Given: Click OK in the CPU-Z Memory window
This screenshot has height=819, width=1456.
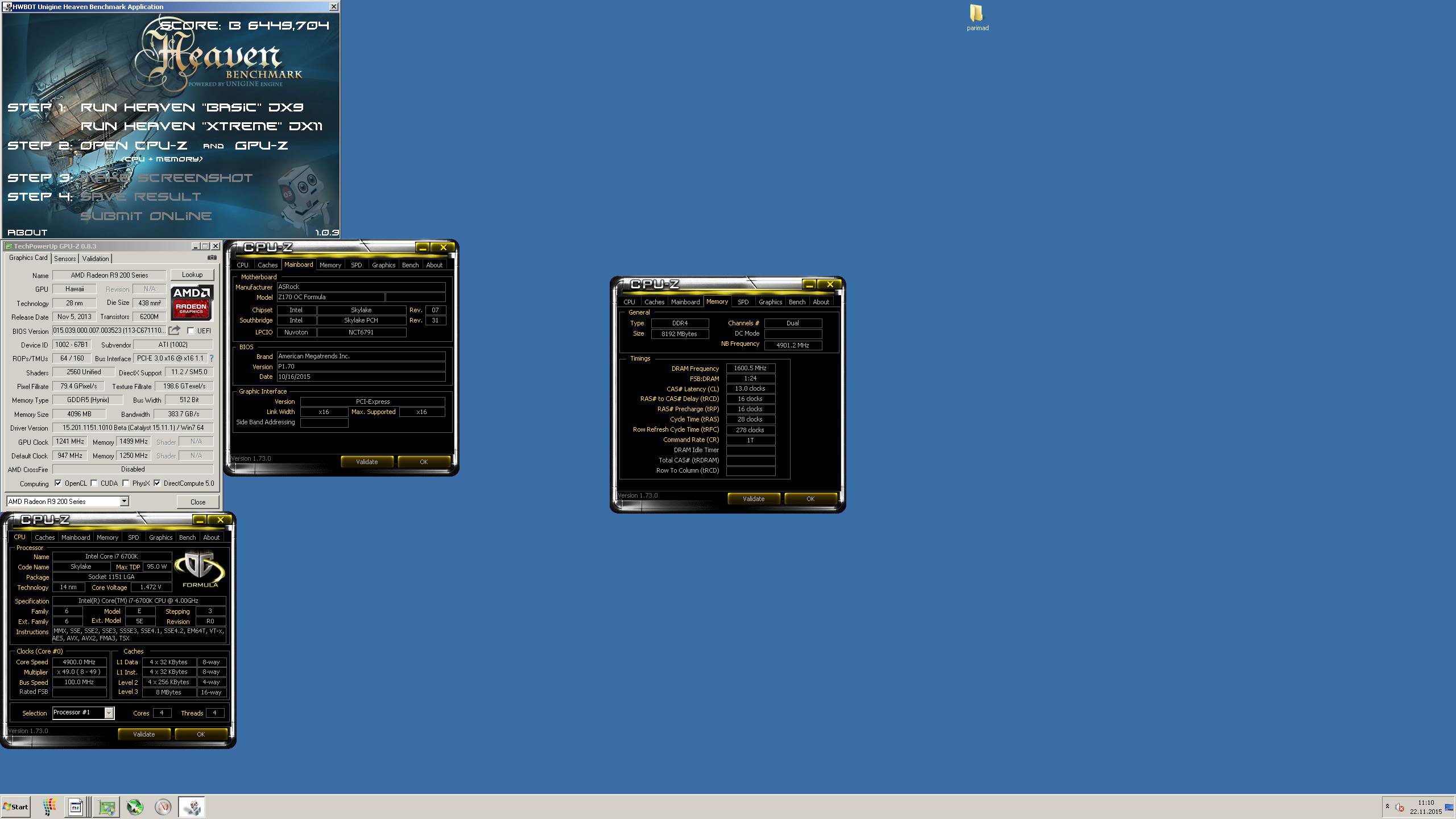Looking at the screenshot, I should coord(810,499).
